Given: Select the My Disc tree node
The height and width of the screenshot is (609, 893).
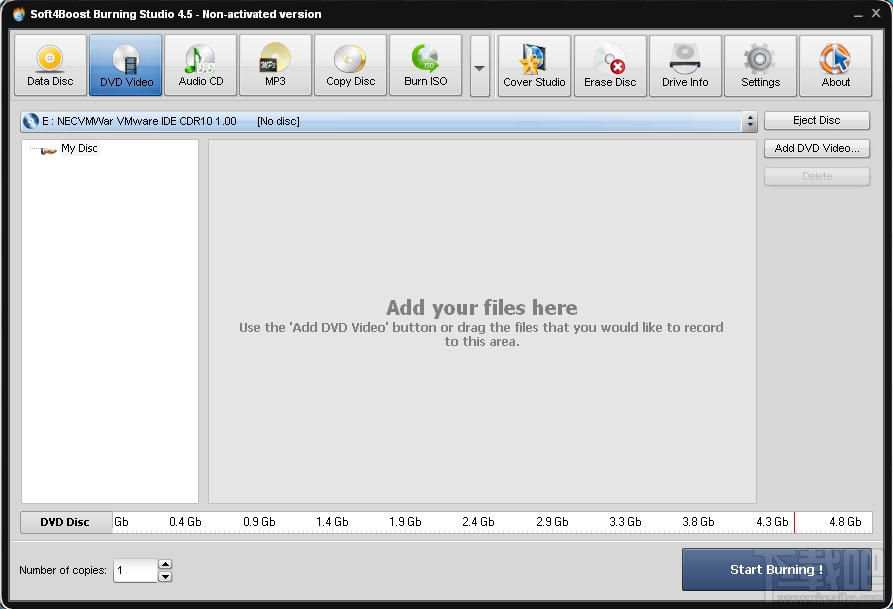Looking at the screenshot, I should [x=79, y=148].
